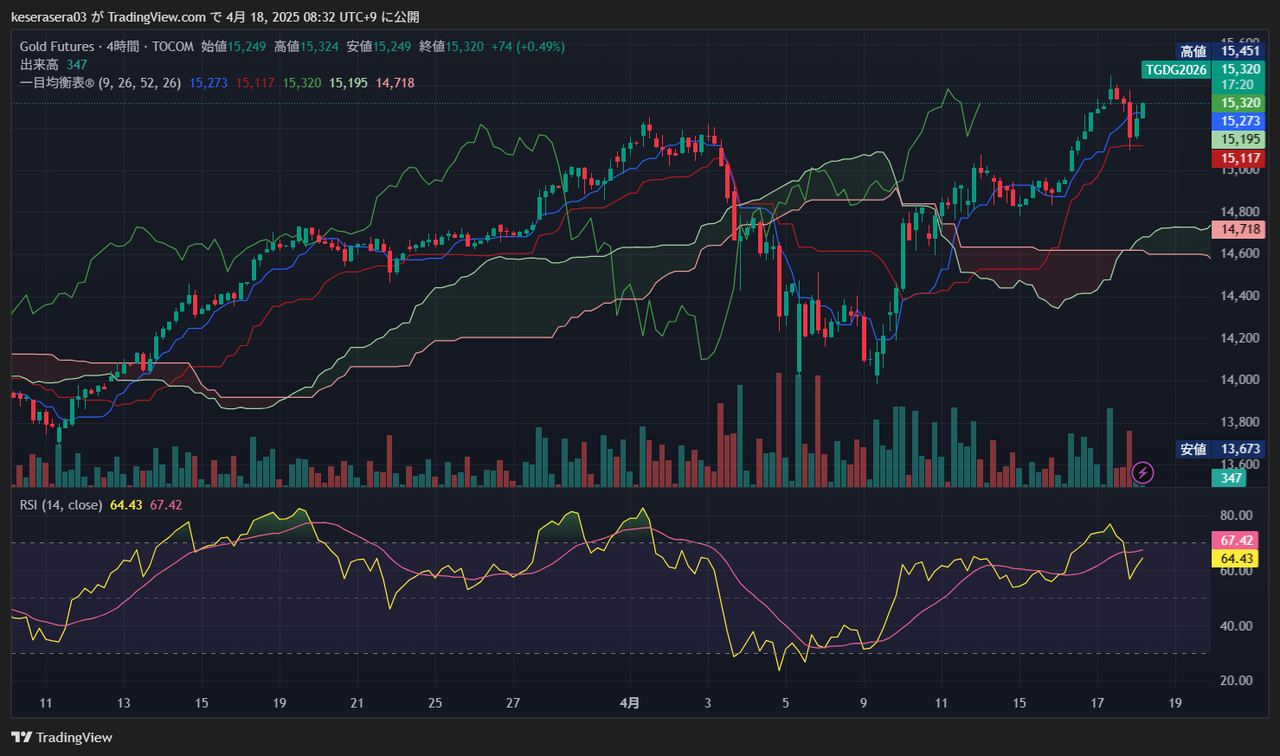Click the 14,200 price scale tick
1280x756 pixels.
tap(1240, 338)
